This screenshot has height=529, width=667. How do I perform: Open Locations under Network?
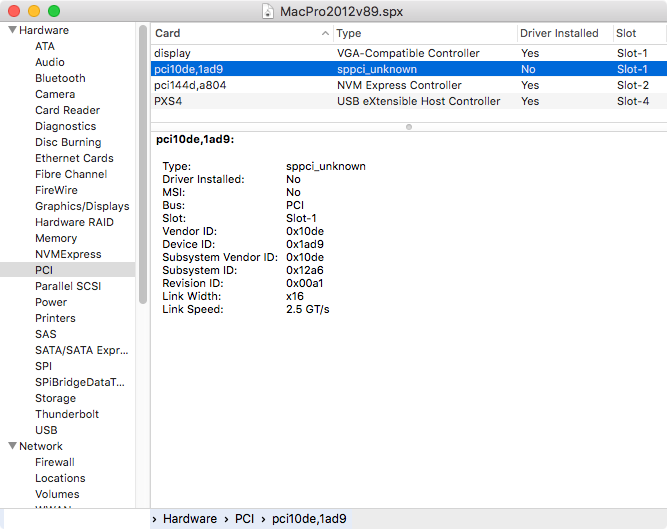(x=60, y=478)
